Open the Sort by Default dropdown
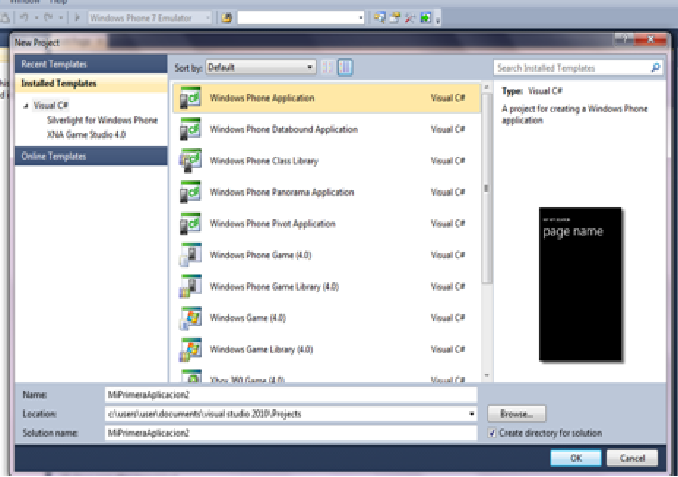This screenshot has width=678, height=477. point(260,67)
